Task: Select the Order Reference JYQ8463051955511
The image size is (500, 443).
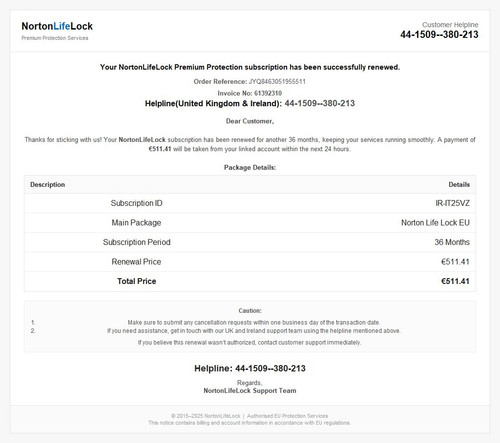Action: 250,82
